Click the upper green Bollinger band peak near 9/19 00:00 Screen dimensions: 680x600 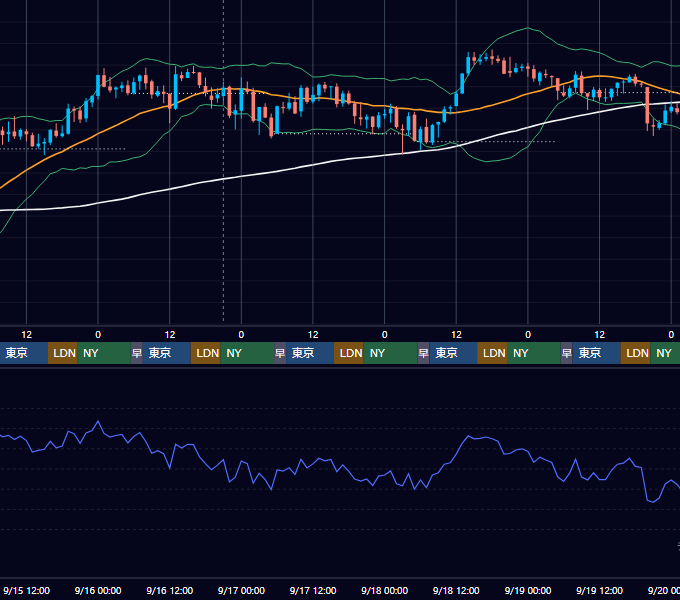tap(528, 28)
